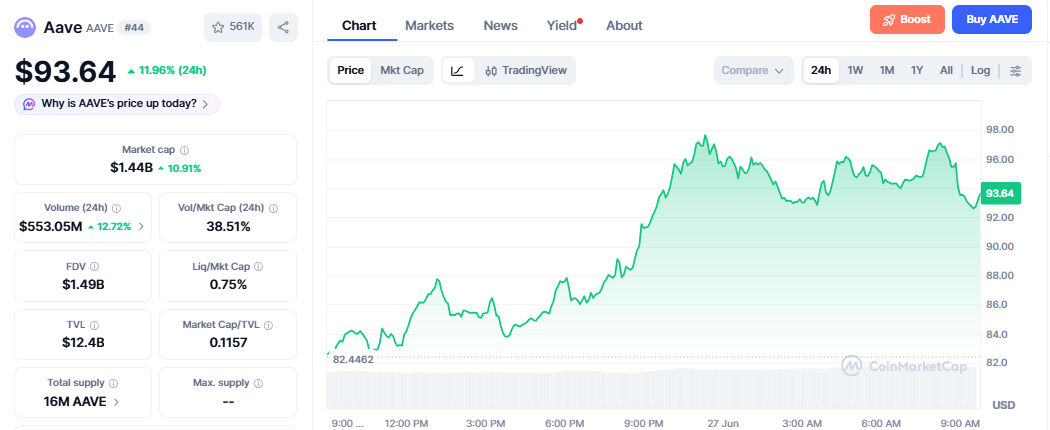Viewport: 1050px width, 430px height.
Task: Click the USD currency label
Action: point(1004,405)
